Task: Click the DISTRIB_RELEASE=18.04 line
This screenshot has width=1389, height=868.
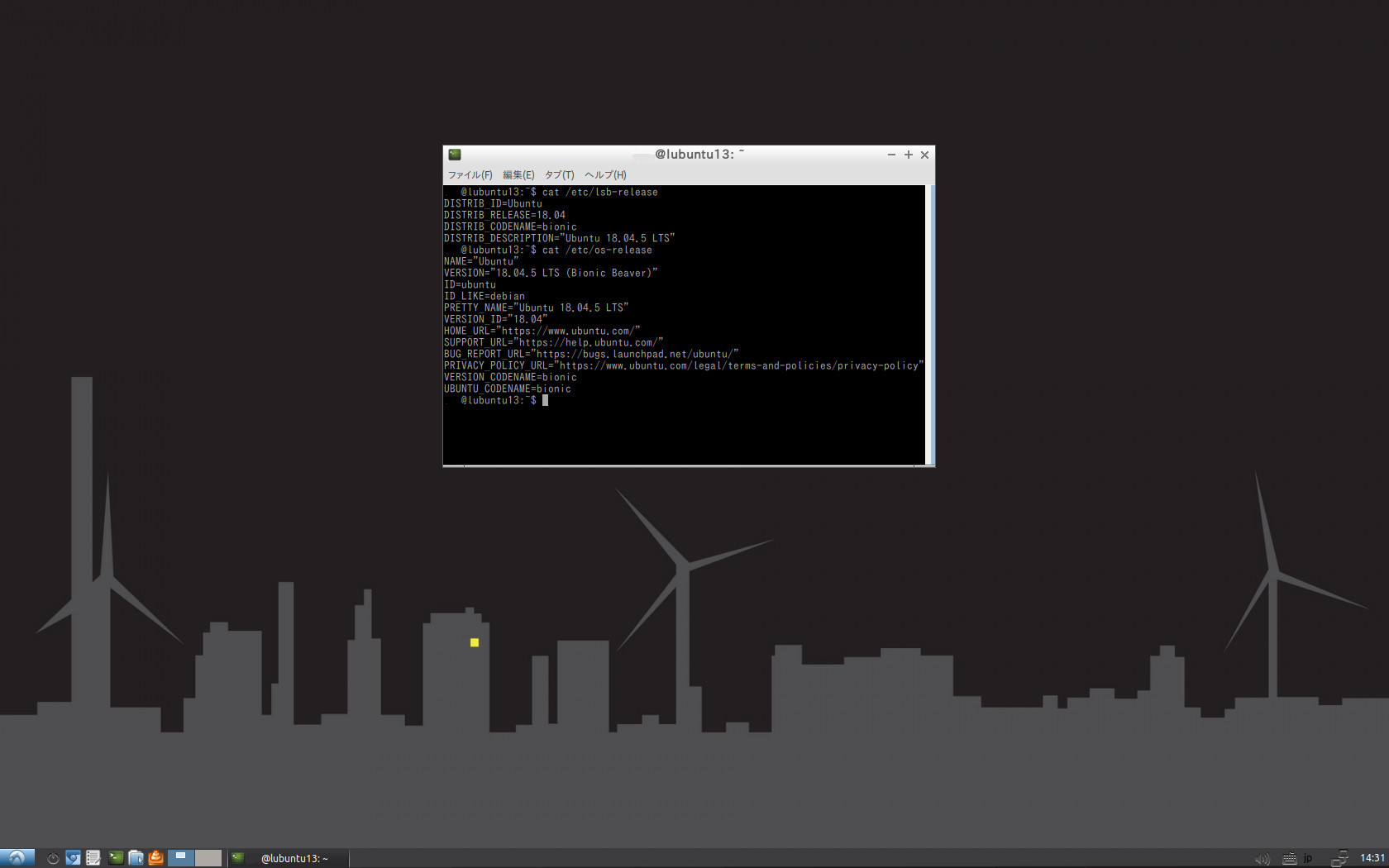Action: (x=504, y=215)
